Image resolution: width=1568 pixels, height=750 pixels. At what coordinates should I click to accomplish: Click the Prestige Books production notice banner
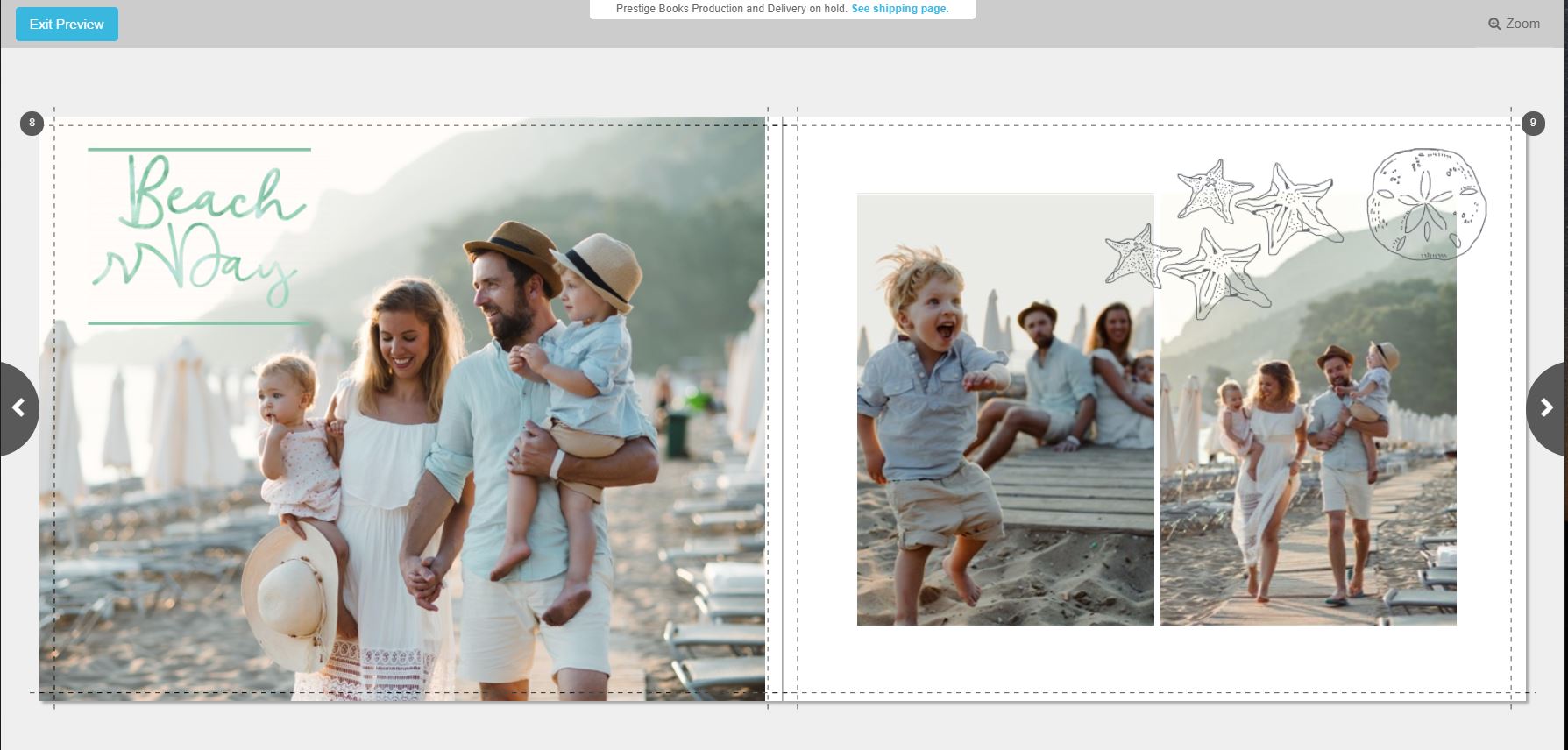click(x=782, y=10)
